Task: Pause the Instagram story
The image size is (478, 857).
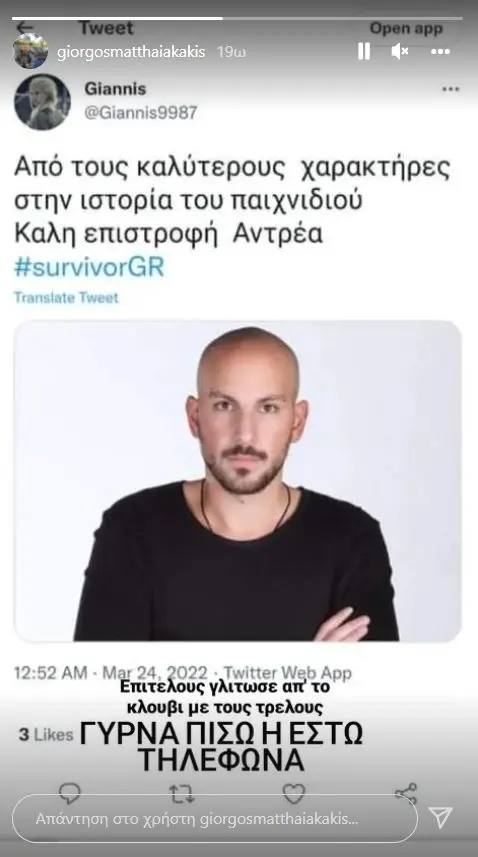Action: click(363, 51)
